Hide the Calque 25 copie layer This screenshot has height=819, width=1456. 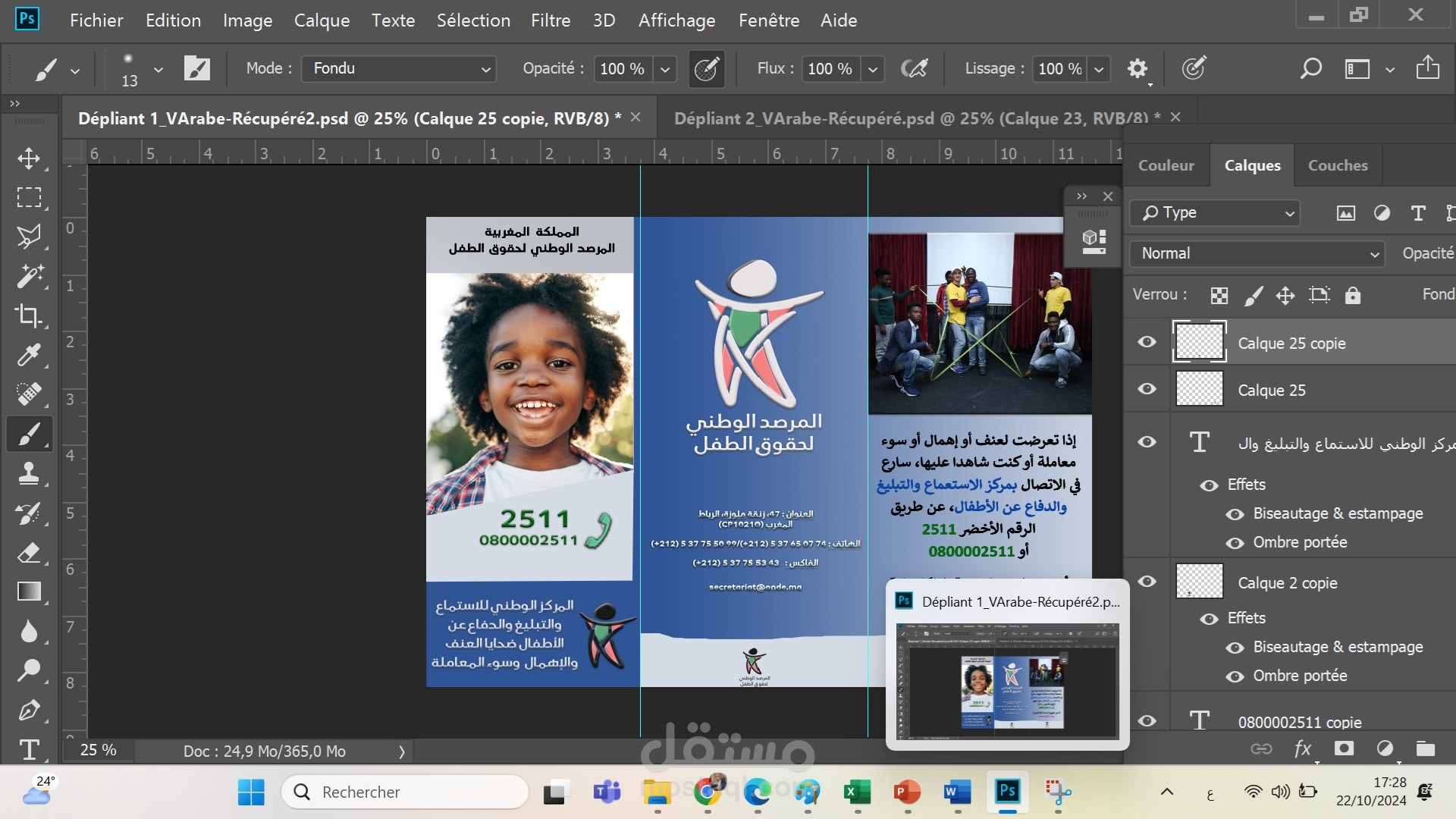pyautogui.click(x=1147, y=342)
